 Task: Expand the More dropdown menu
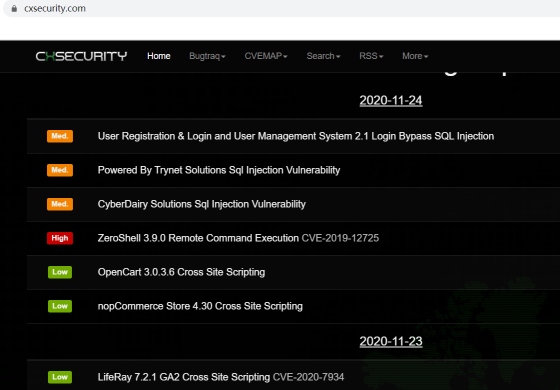pyautogui.click(x=415, y=56)
